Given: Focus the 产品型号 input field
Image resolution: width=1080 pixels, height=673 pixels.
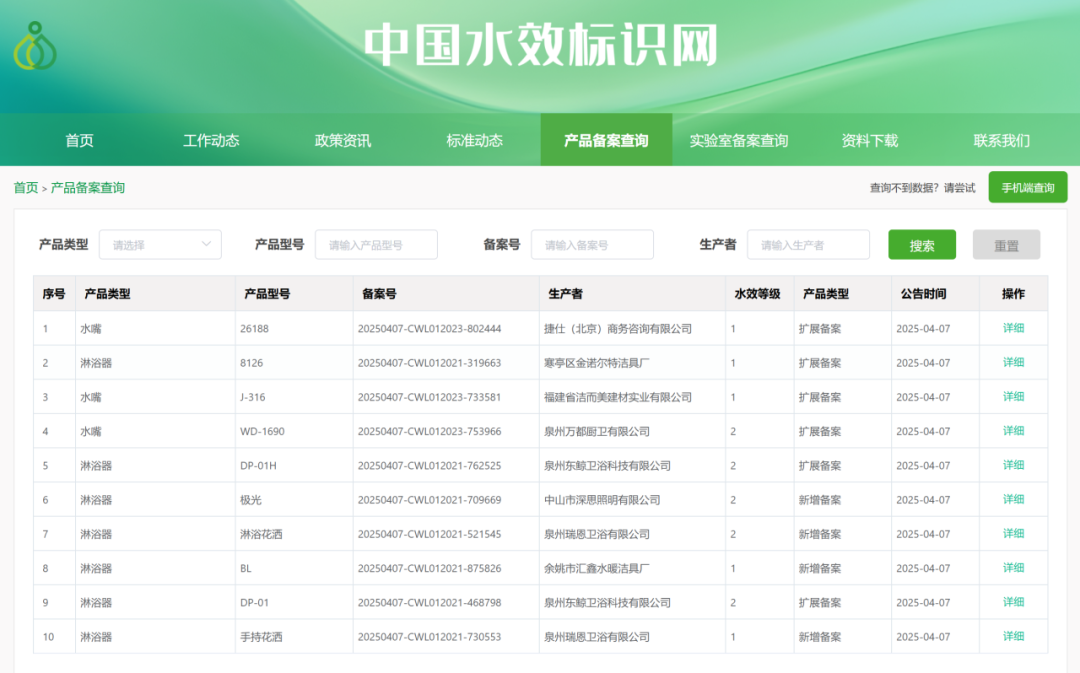Looking at the screenshot, I should coord(376,245).
